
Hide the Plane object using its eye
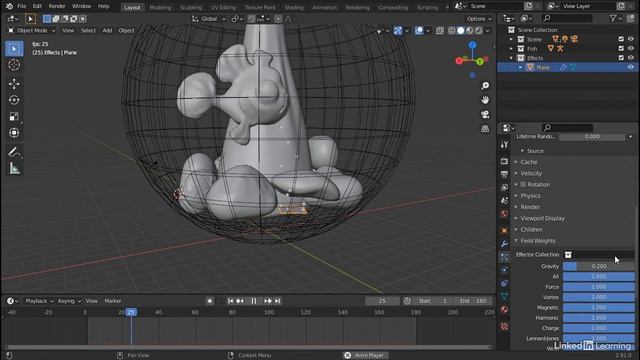coord(631,67)
